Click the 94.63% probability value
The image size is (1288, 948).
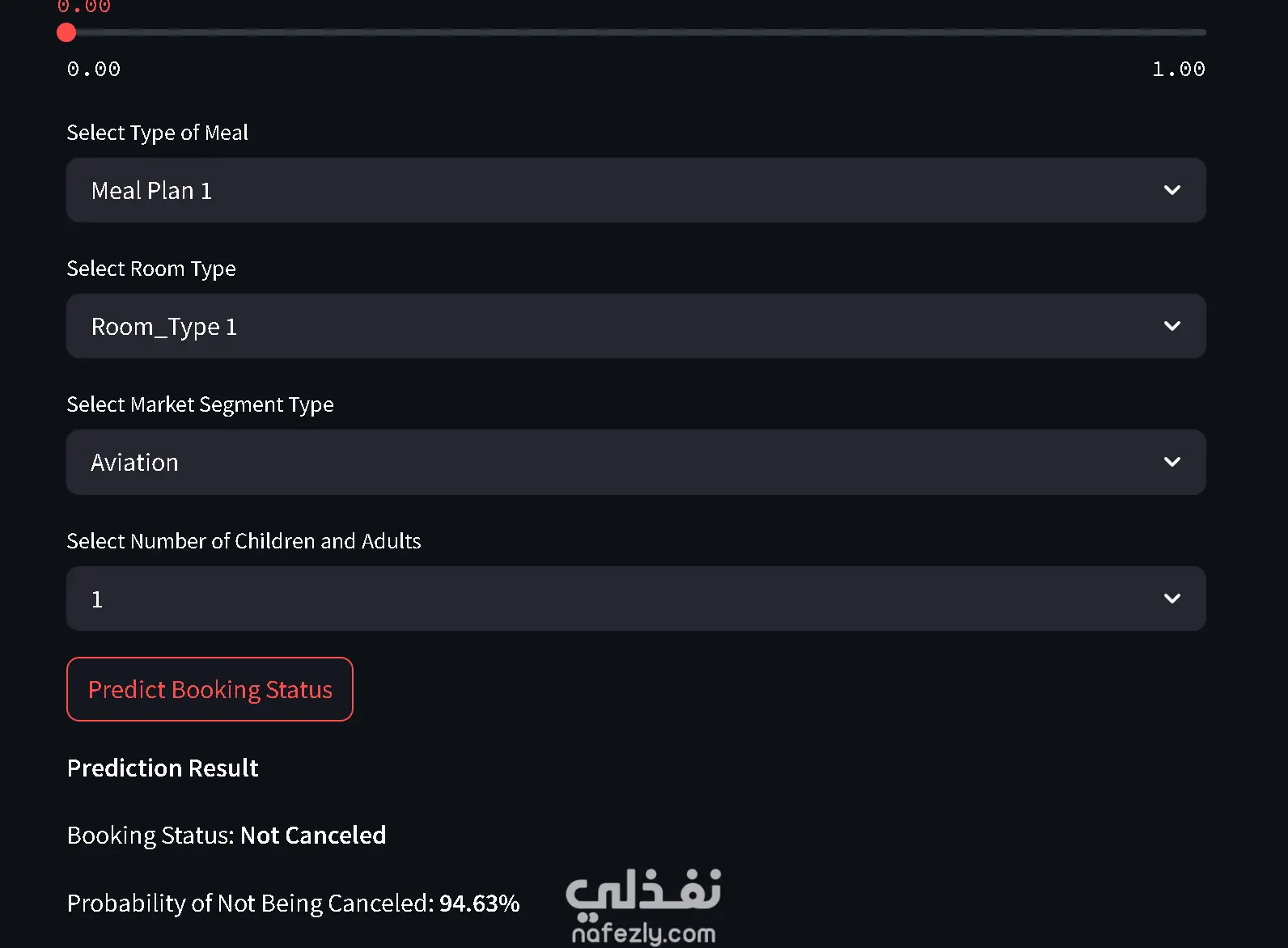coord(479,903)
